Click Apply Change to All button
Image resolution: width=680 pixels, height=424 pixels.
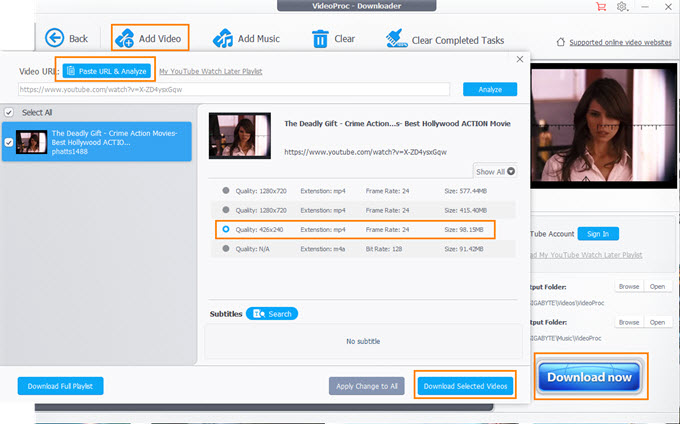coord(366,386)
